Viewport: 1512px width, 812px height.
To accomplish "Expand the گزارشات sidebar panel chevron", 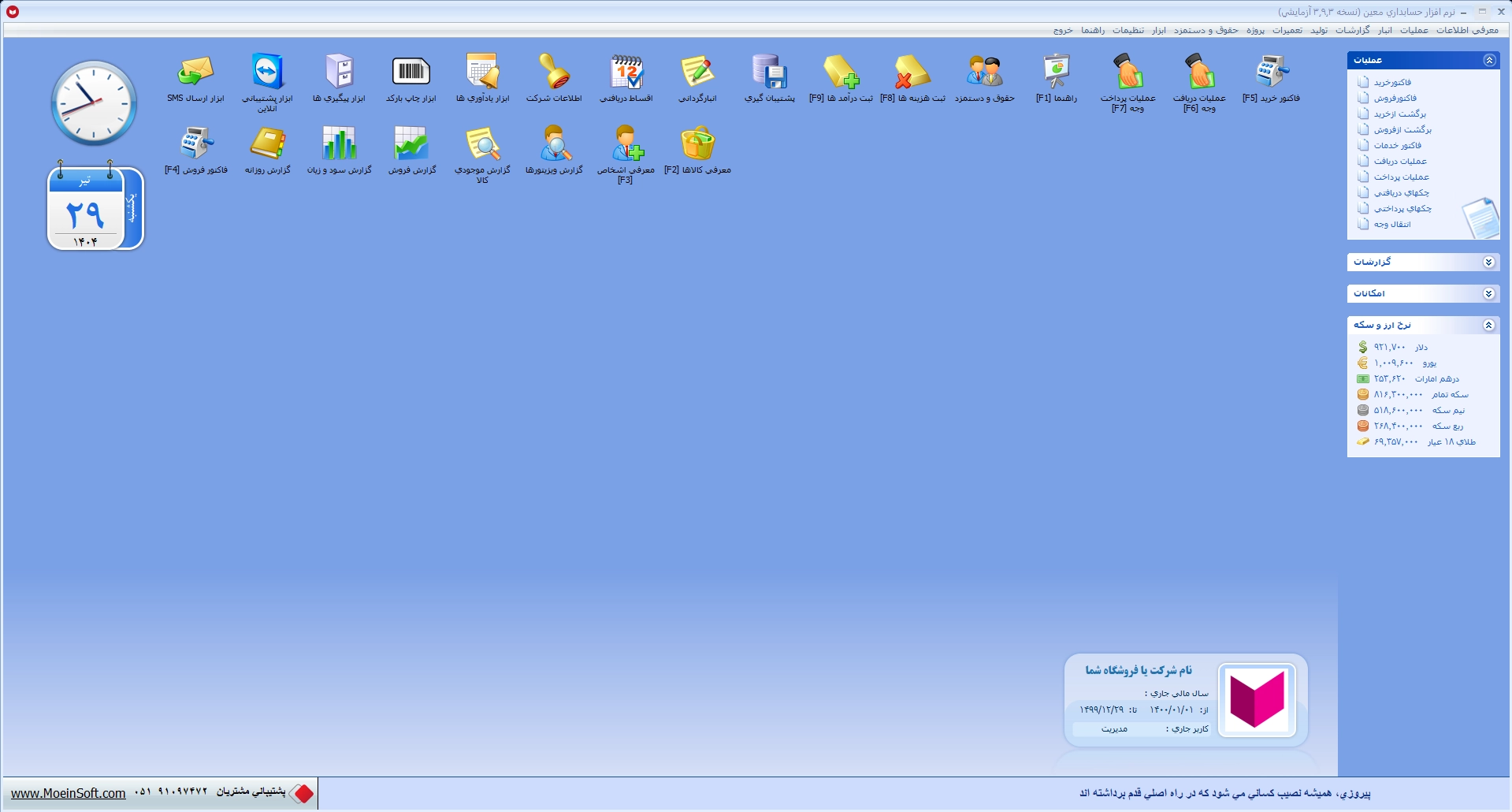I will coord(1488,262).
